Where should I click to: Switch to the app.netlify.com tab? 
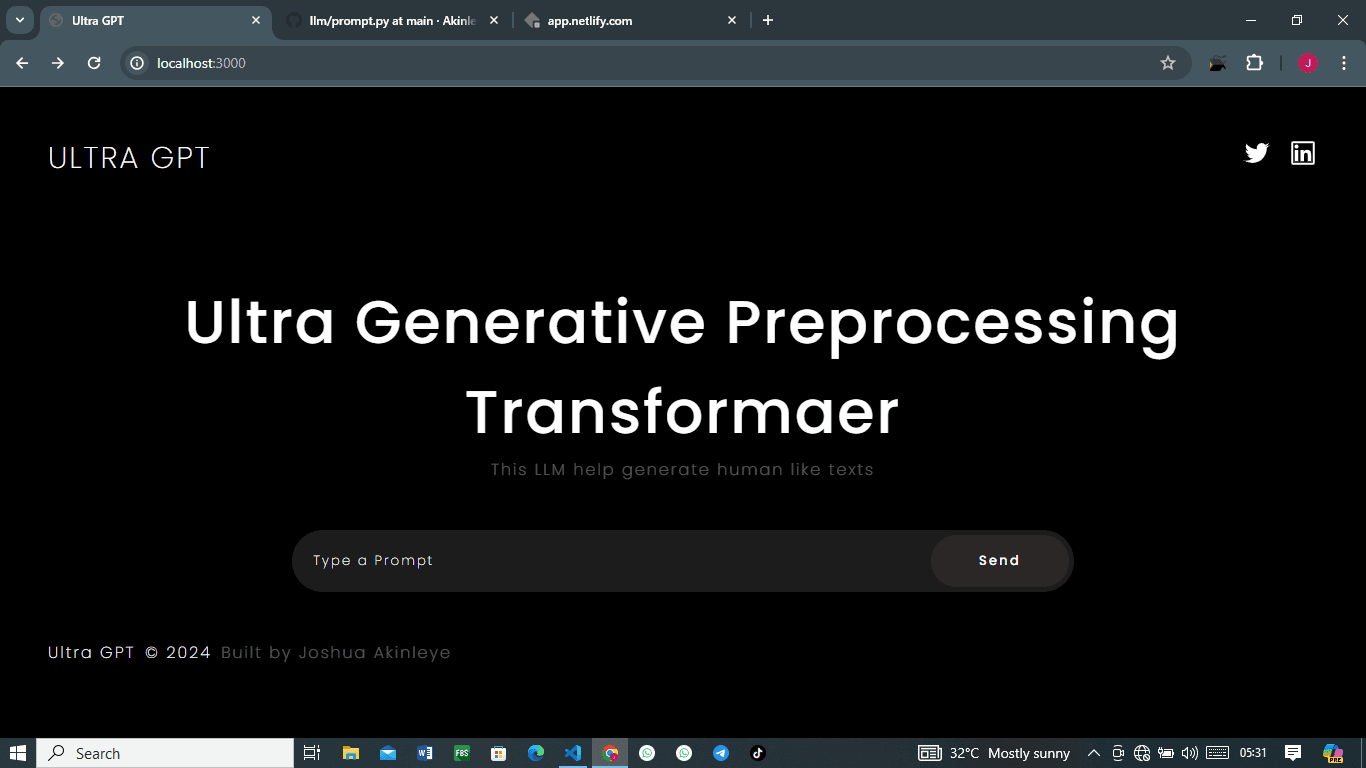coord(630,20)
